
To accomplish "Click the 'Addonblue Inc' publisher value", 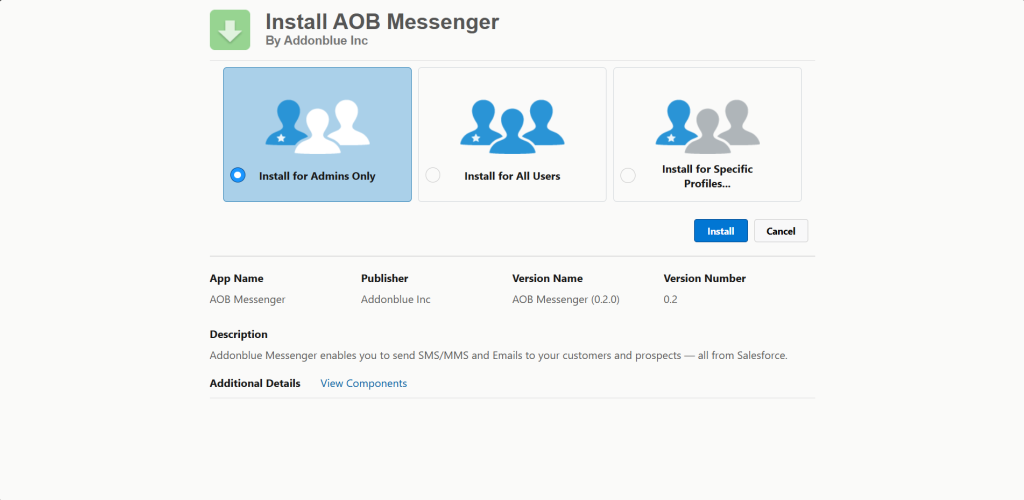I will pos(395,299).
